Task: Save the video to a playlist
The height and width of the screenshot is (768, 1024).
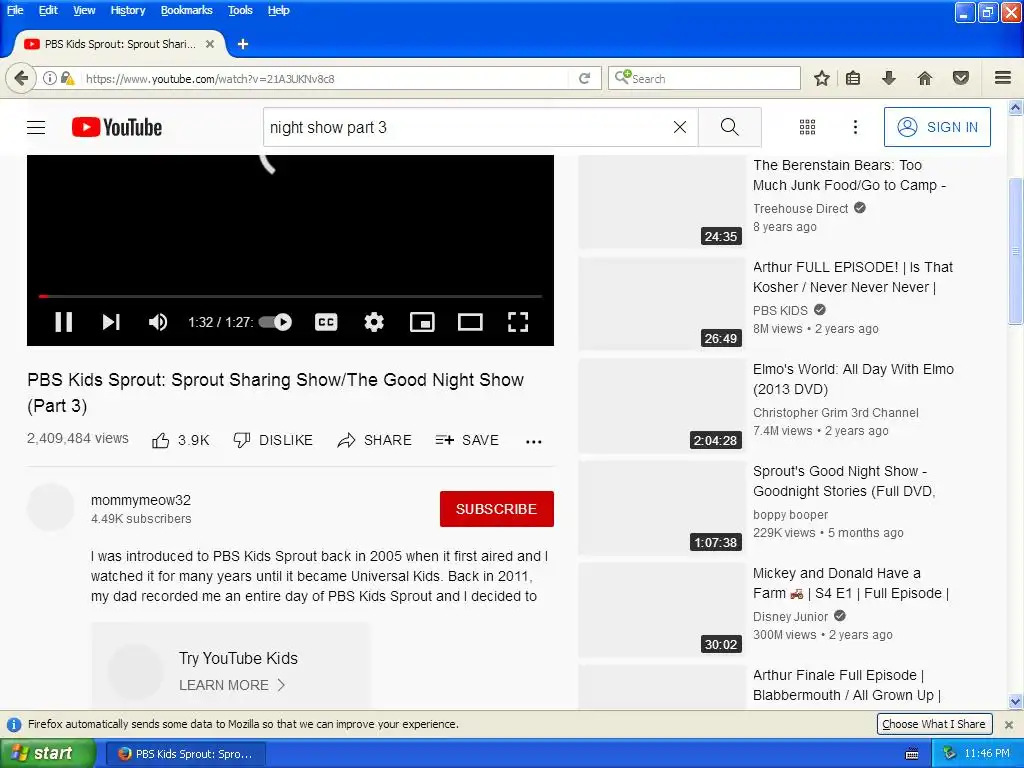Action: point(467,441)
